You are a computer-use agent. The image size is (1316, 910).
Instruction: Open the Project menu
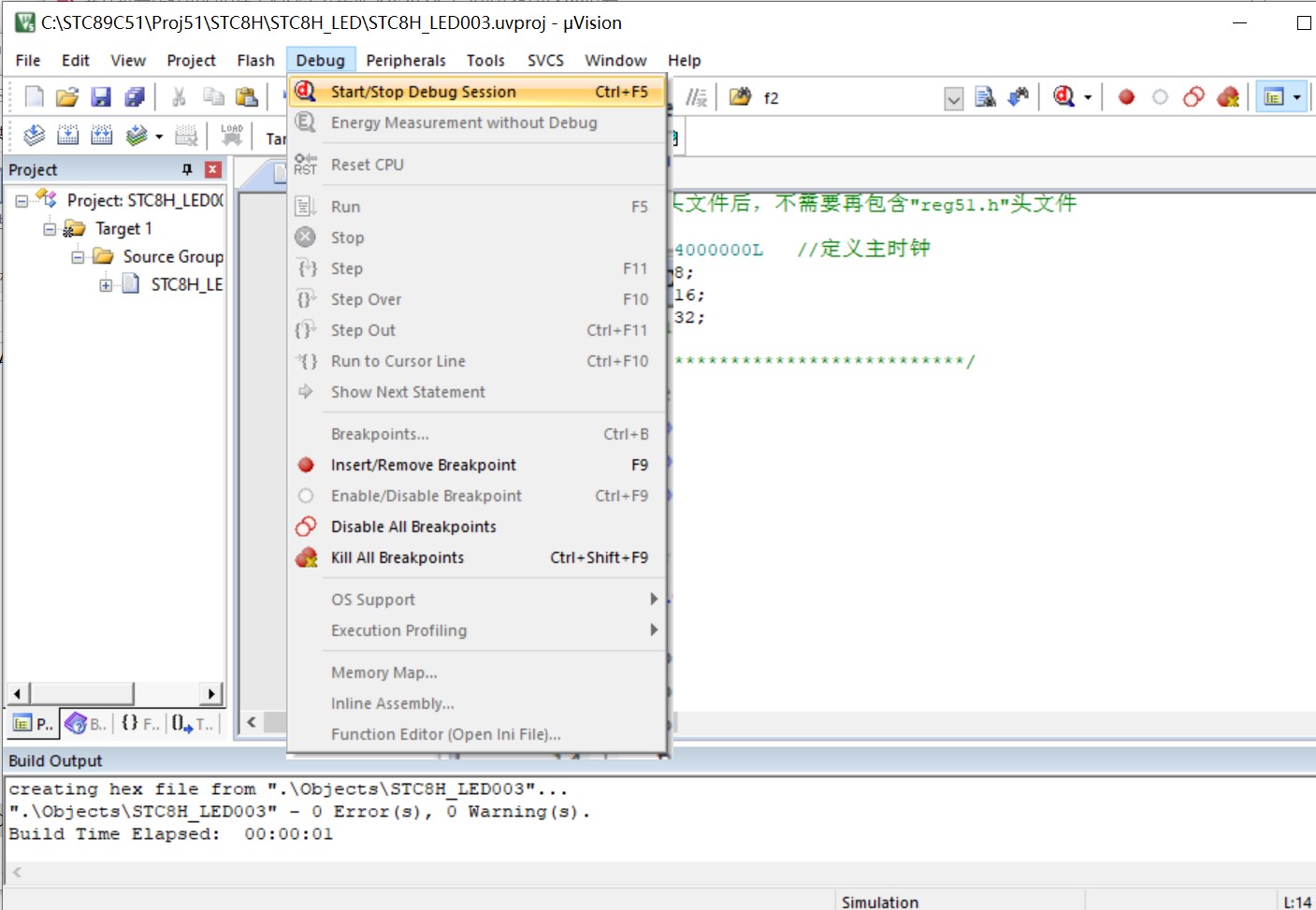coord(191,60)
